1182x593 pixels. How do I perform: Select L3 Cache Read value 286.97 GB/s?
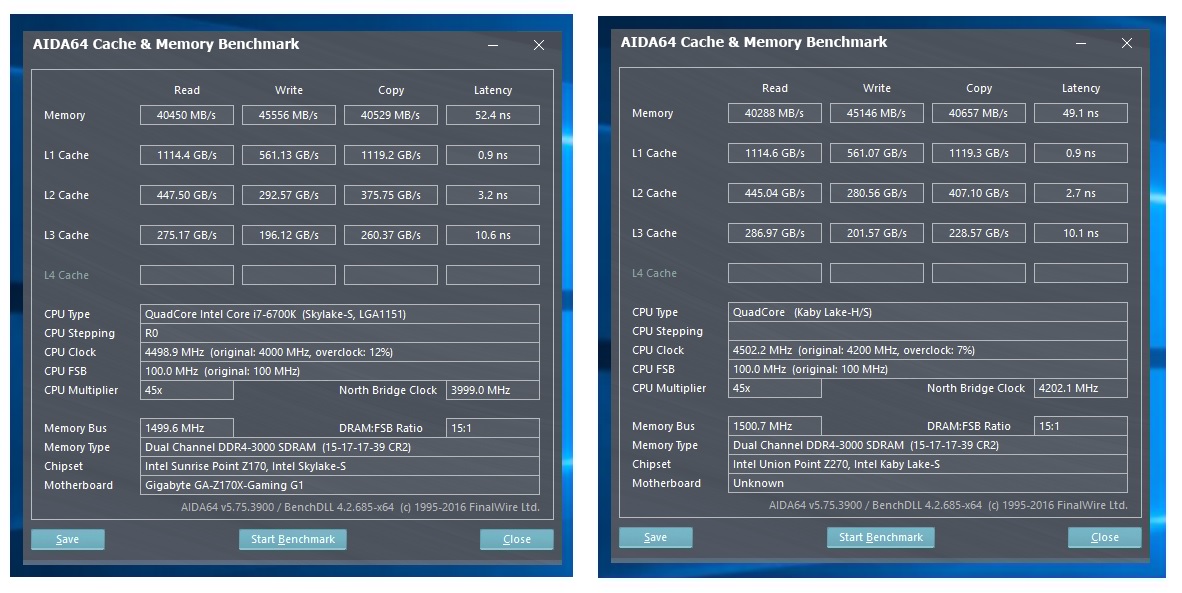[x=775, y=233]
